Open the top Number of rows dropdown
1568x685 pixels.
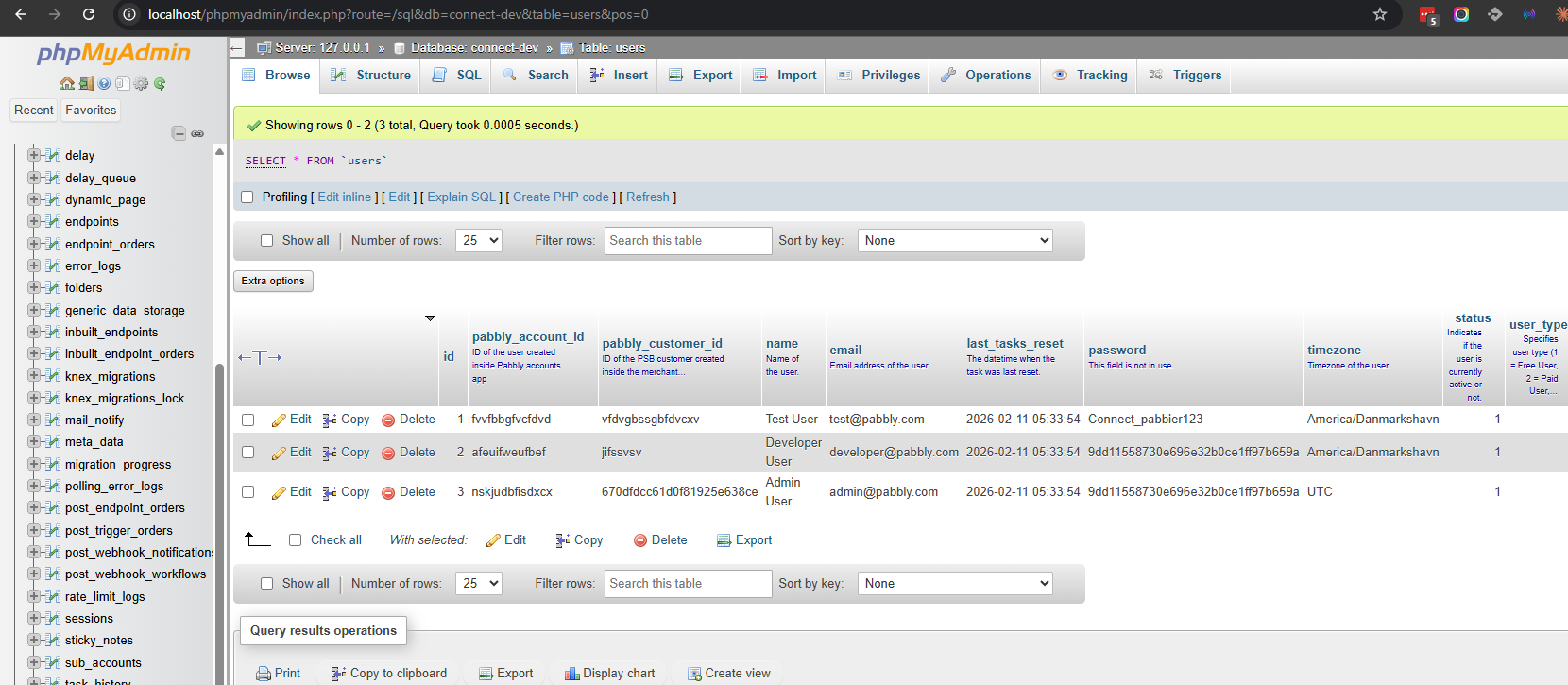pyautogui.click(x=478, y=241)
